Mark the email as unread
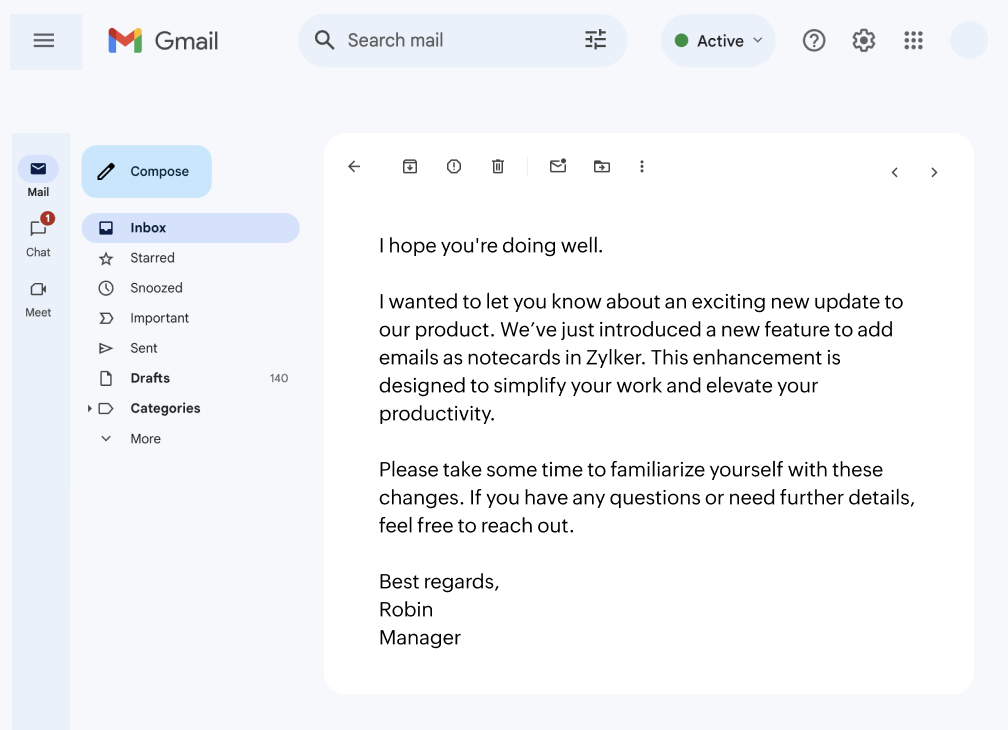 tap(558, 167)
